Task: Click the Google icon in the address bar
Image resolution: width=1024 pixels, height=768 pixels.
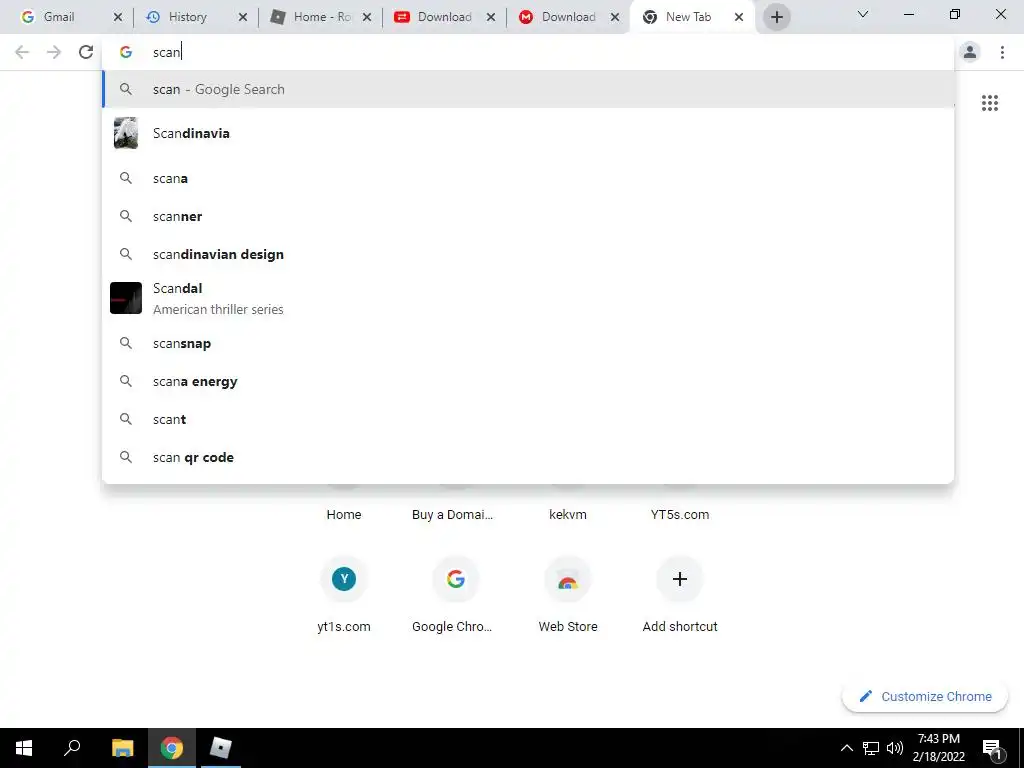Action: click(x=126, y=52)
